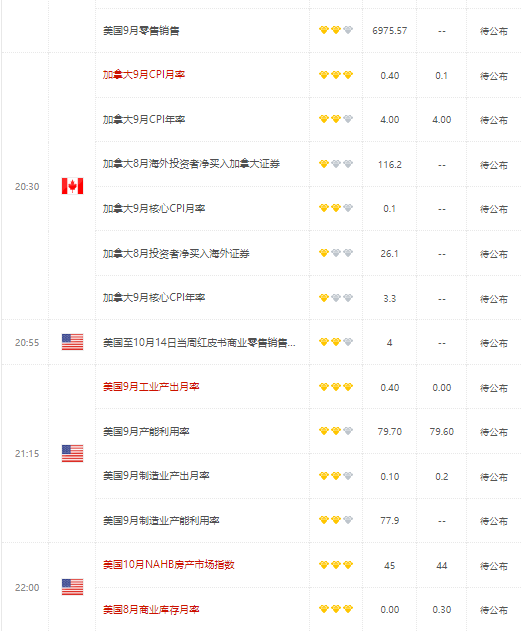The height and width of the screenshot is (631, 521).
Task: Open 加拿大8月海外投资者净买入加拿大证券
Action: coord(192,164)
